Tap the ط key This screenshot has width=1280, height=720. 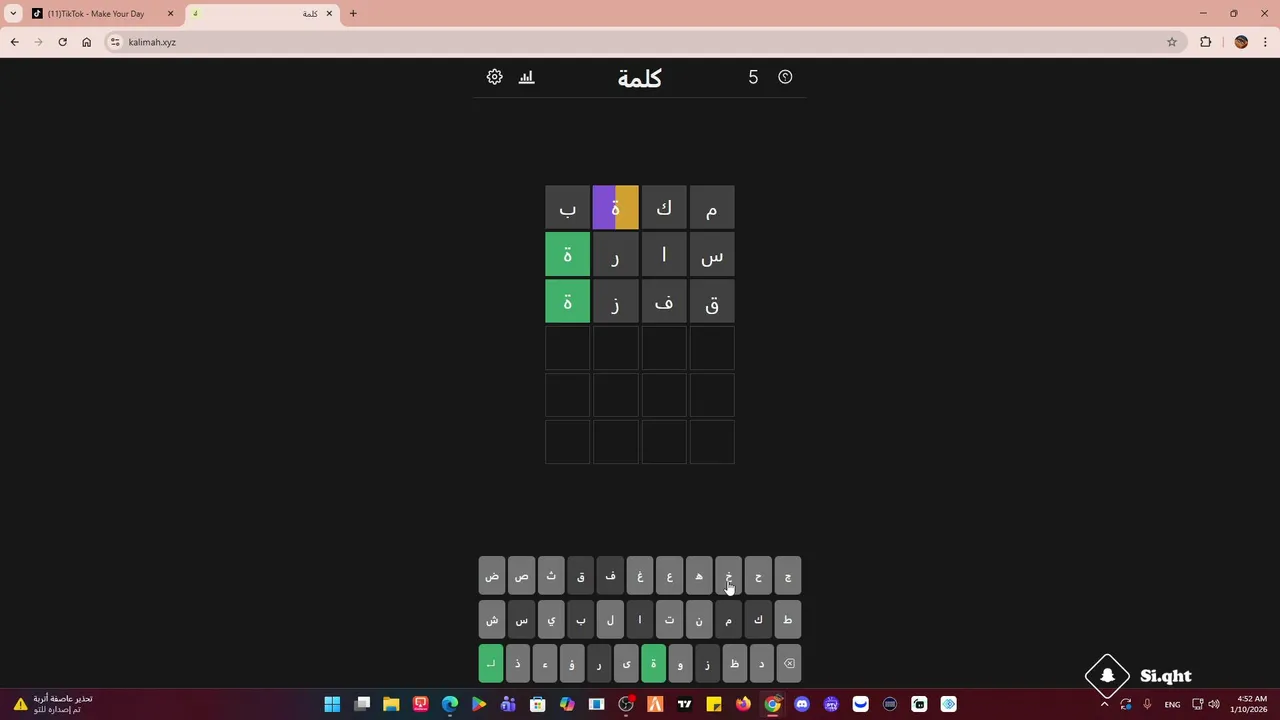pyautogui.click(x=788, y=620)
